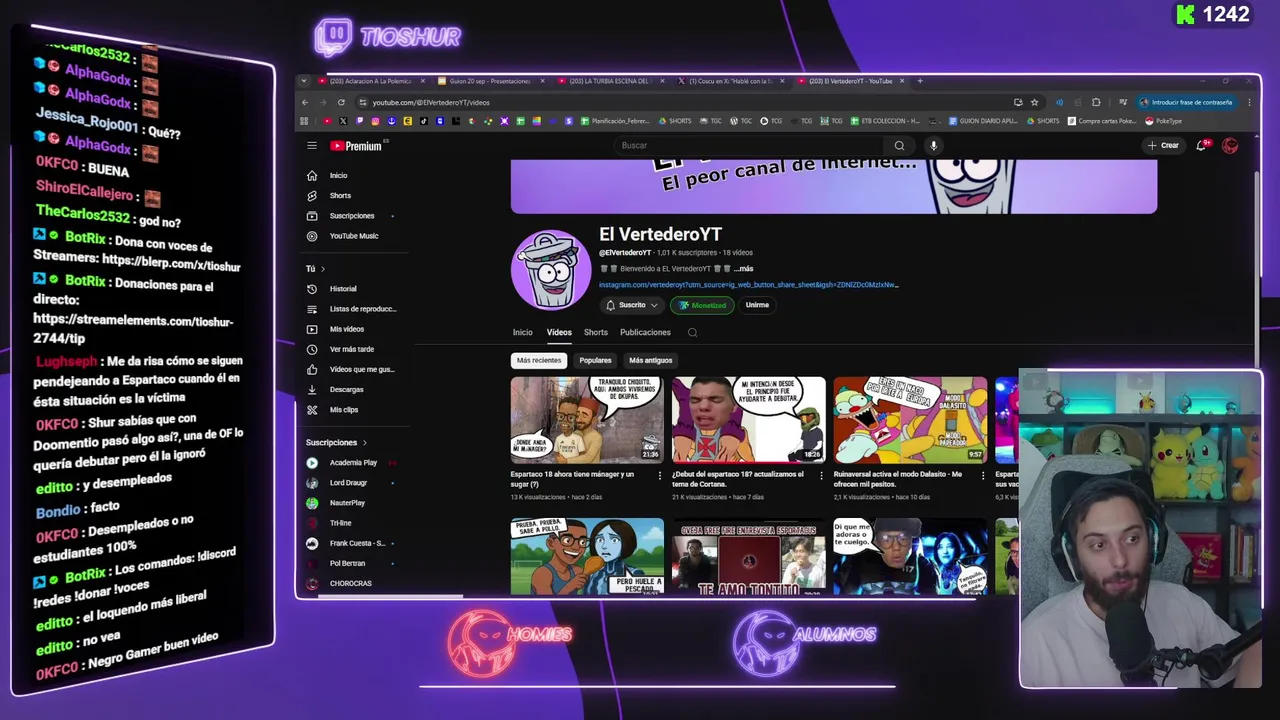1280x720 pixels.
Task: Open Mis vídeos in the sidebar
Action: (346, 329)
